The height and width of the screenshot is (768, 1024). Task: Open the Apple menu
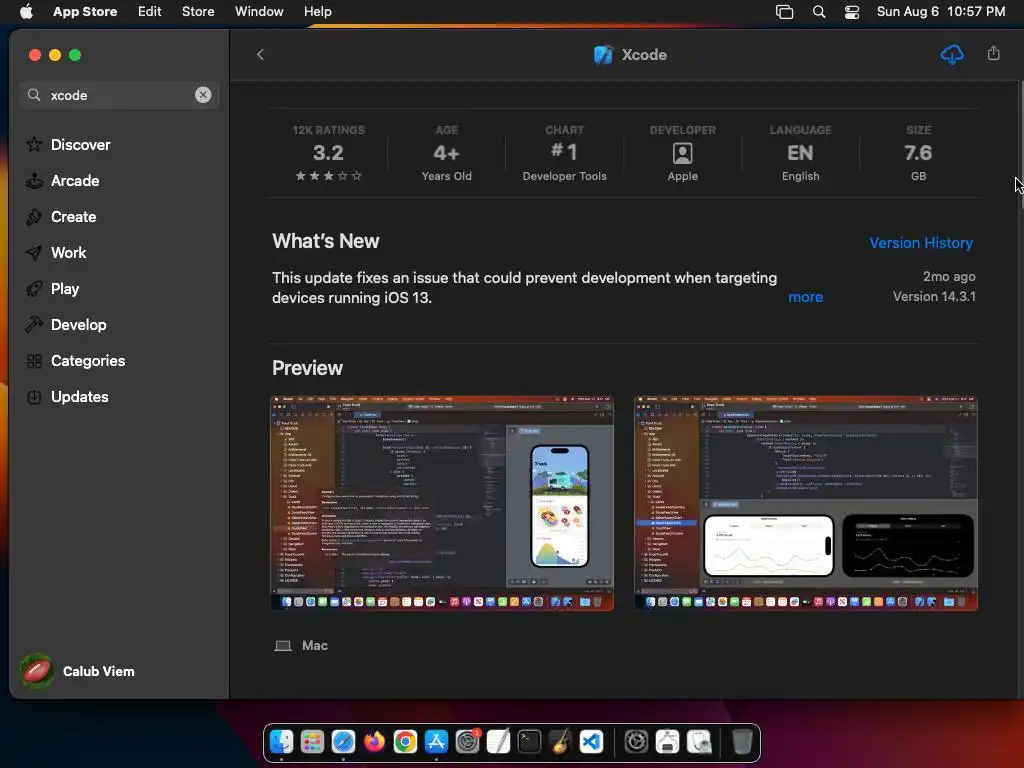click(26, 11)
